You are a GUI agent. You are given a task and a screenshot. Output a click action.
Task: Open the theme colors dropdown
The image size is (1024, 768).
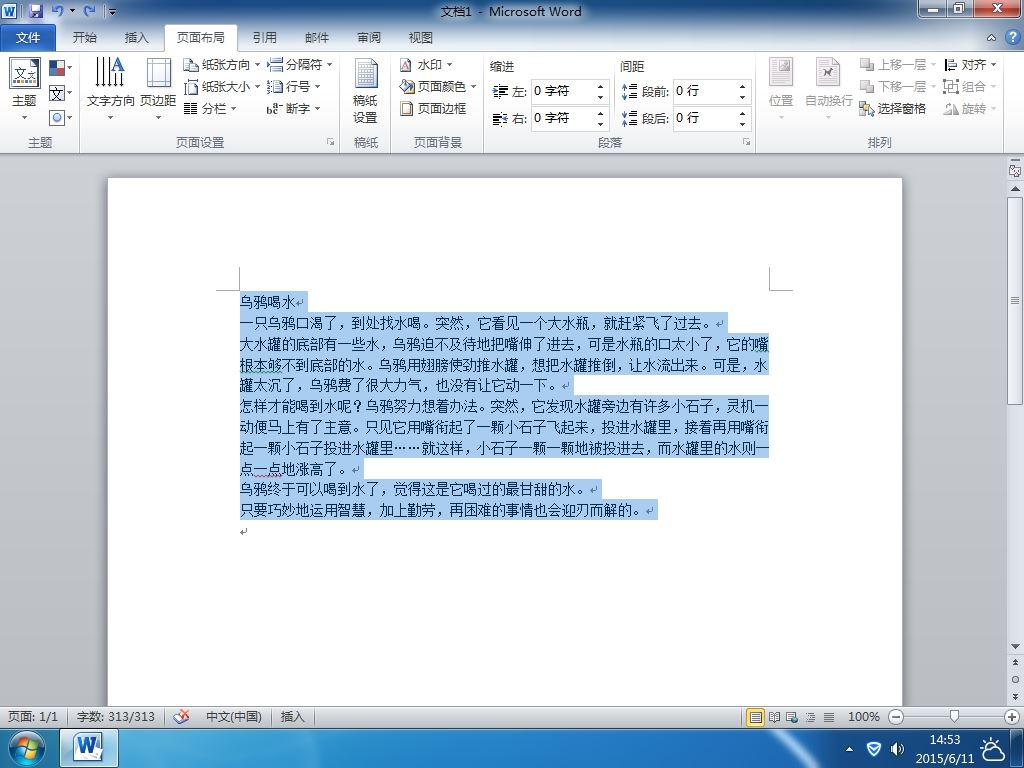tap(60, 68)
